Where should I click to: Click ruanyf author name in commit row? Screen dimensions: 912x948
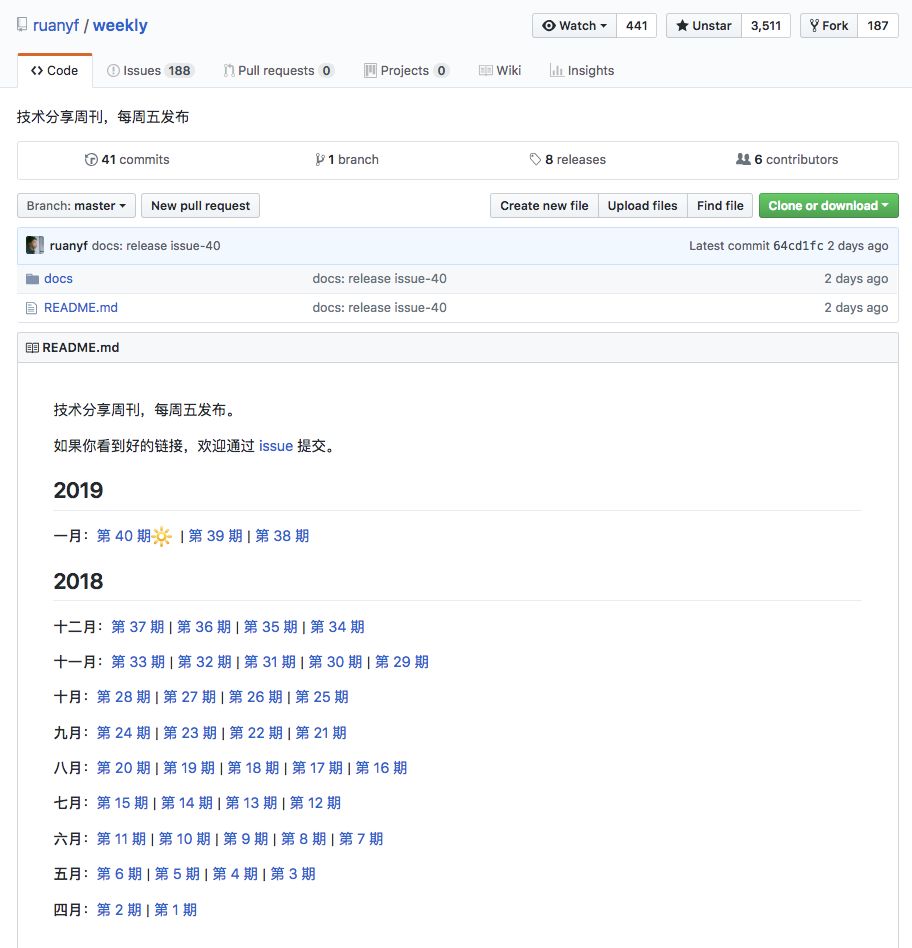click(68, 245)
